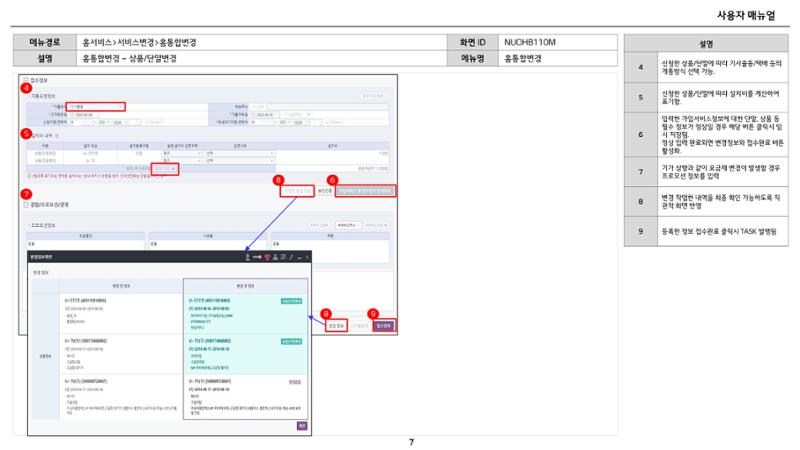Click the date field in the 개통요청정보 left column
This screenshot has height=450, width=800.
[x=84, y=115]
